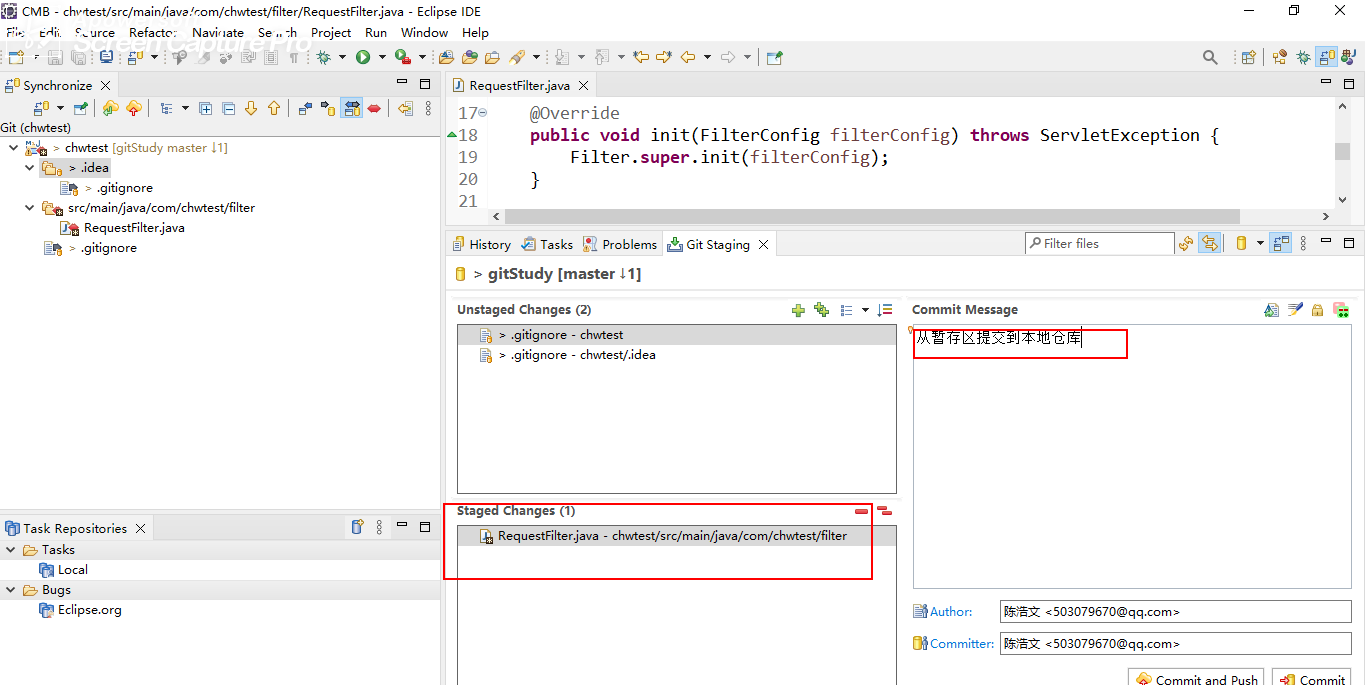Image resolution: width=1365 pixels, height=685 pixels.
Task: Click the Open Perspective icon
Action: tap(1248, 57)
